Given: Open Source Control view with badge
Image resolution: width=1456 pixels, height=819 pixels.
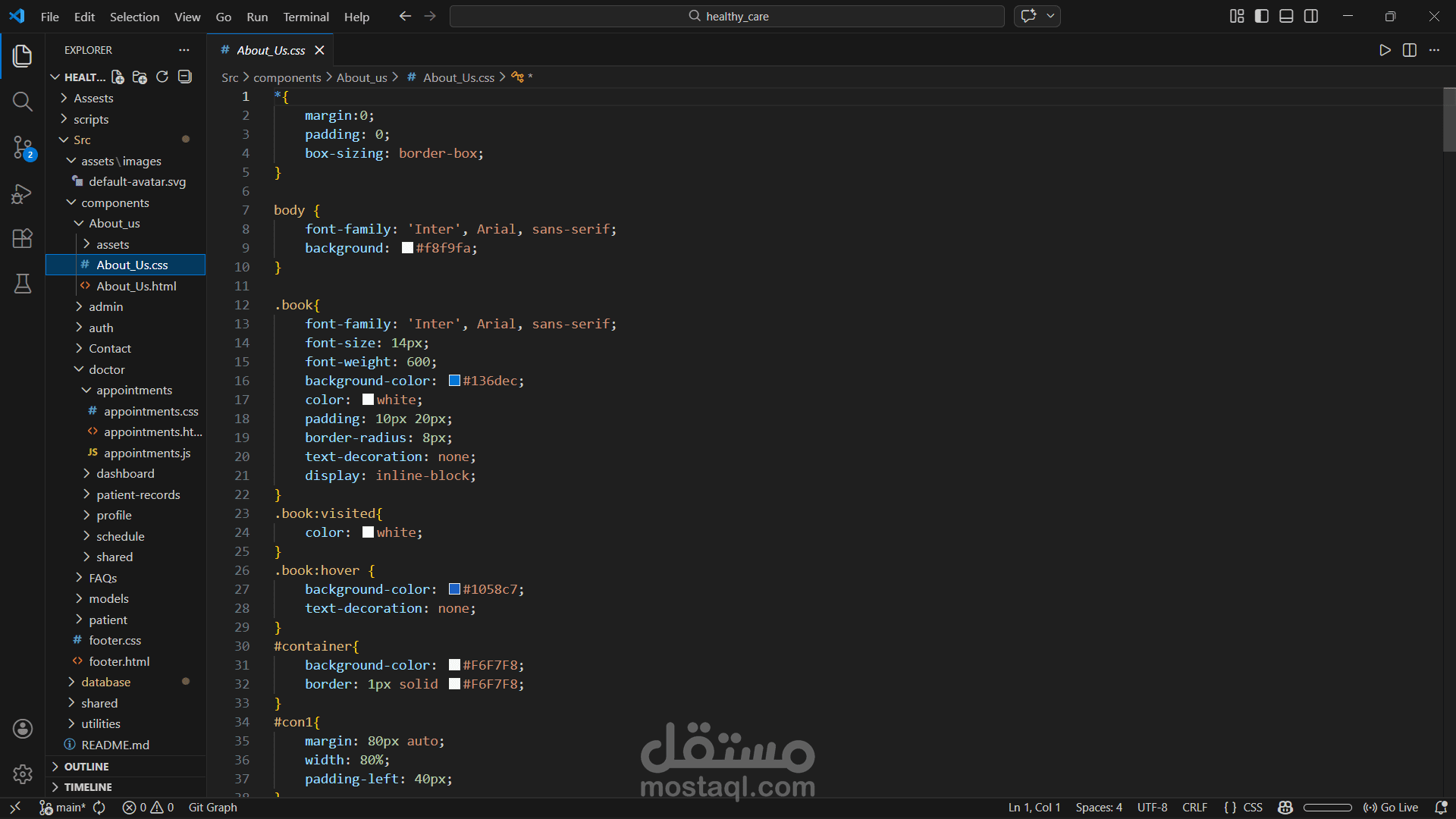Looking at the screenshot, I should tap(23, 147).
